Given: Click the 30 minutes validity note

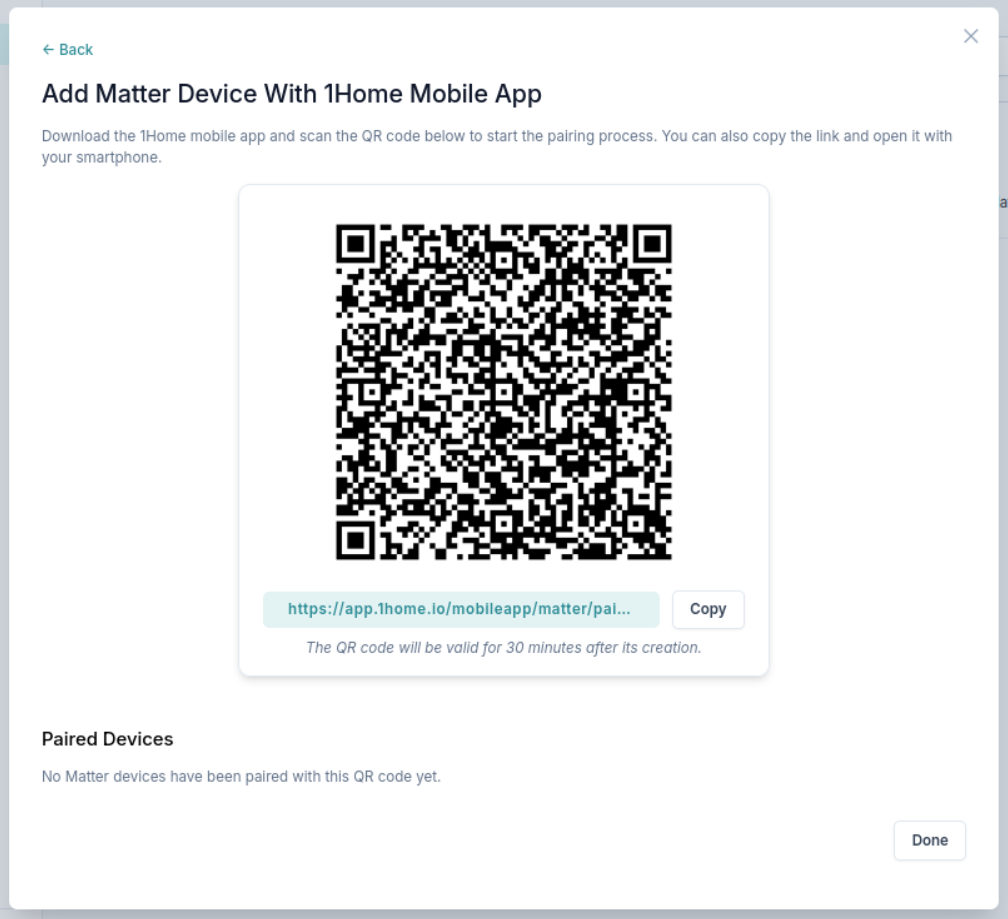Looking at the screenshot, I should click(x=503, y=647).
